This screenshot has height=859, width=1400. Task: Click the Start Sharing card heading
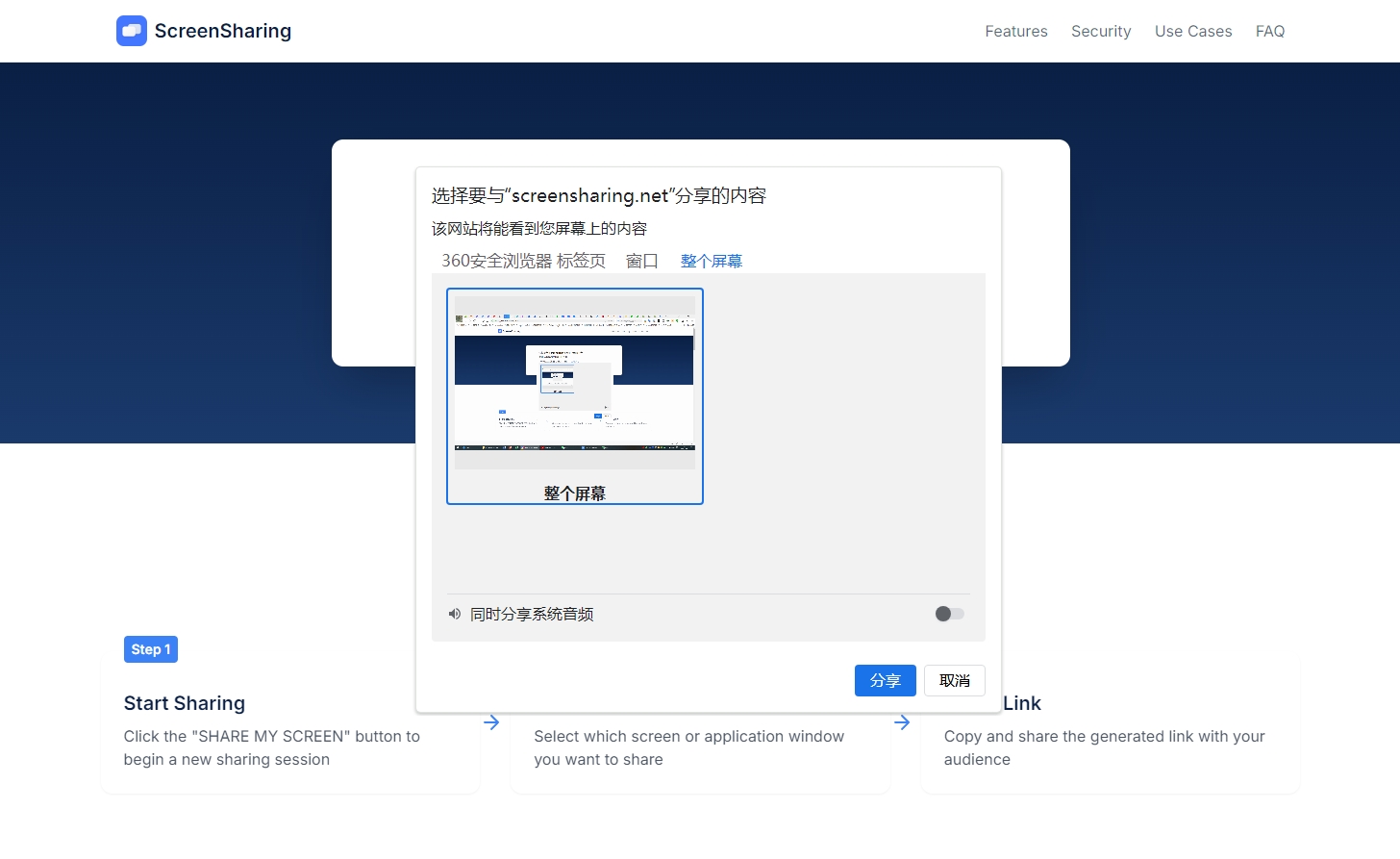pyautogui.click(x=185, y=703)
